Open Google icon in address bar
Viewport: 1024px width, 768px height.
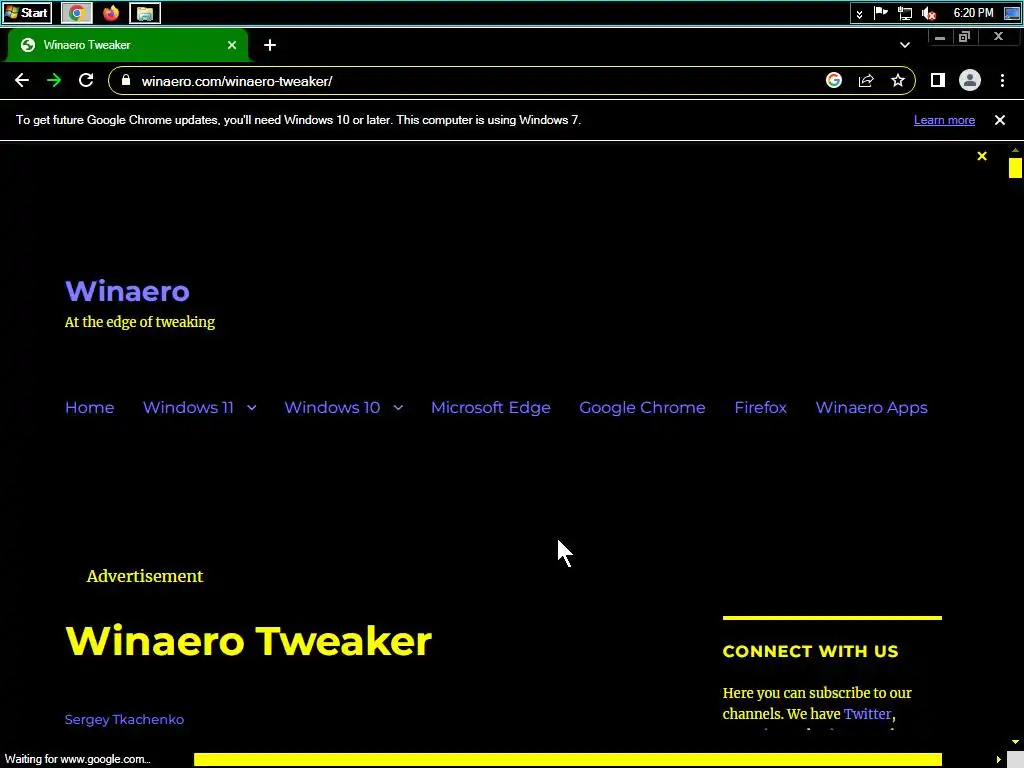[x=833, y=80]
